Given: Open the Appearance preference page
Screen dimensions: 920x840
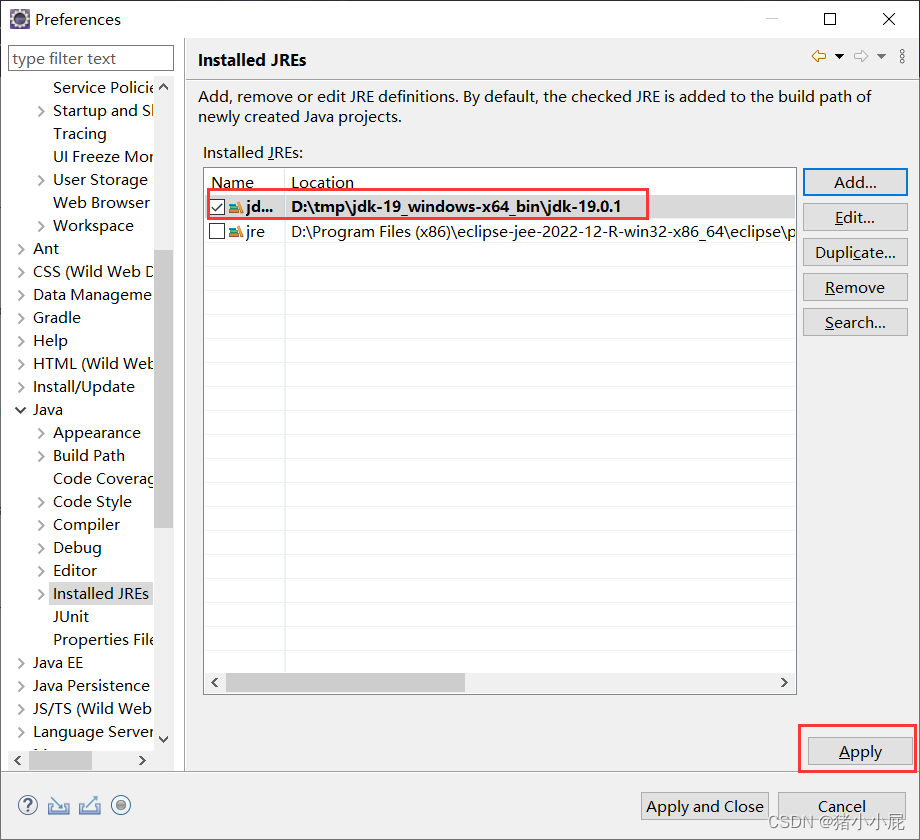Looking at the screenshot, I should (97, 433).
